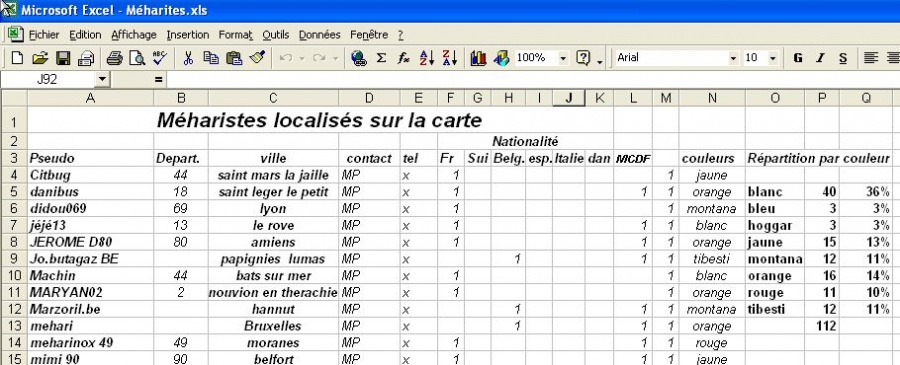
Task: Select the pseudo cell 'JEROME D80'
Action: tap(90, 242)
